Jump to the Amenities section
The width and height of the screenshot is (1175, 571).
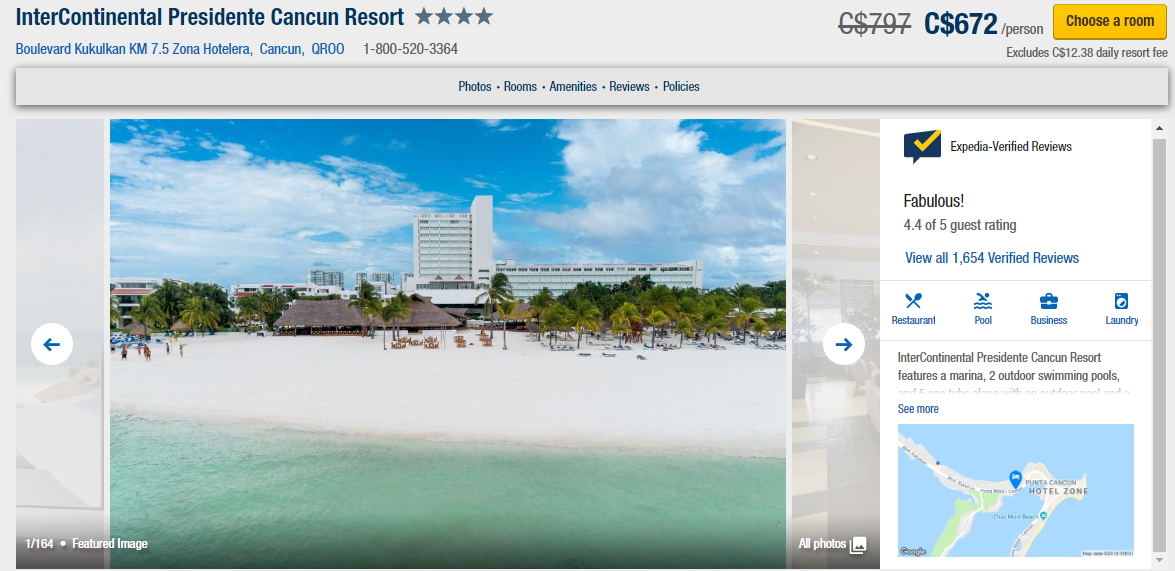pyautogui.click(x=573, y=86)
